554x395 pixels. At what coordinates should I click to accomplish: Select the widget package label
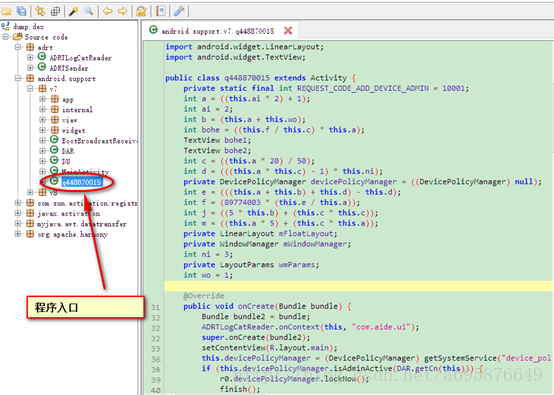click(x=73, y=131)
